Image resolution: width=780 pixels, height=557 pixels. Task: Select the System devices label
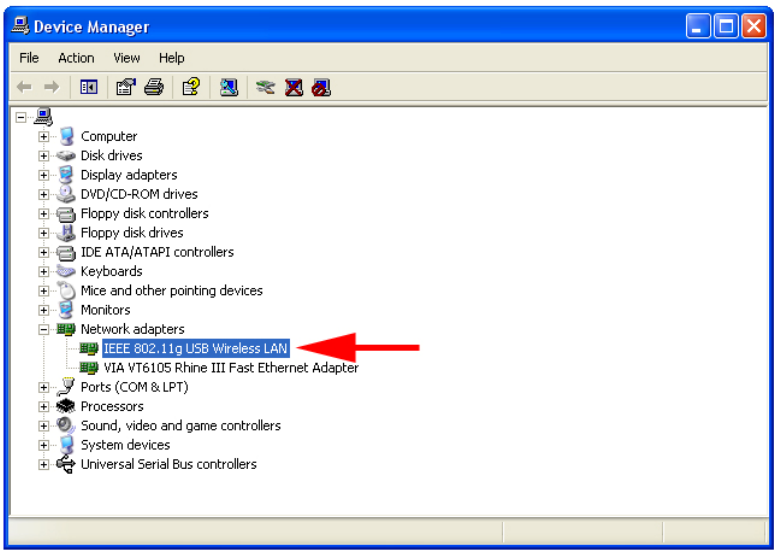tap(125, 445)
